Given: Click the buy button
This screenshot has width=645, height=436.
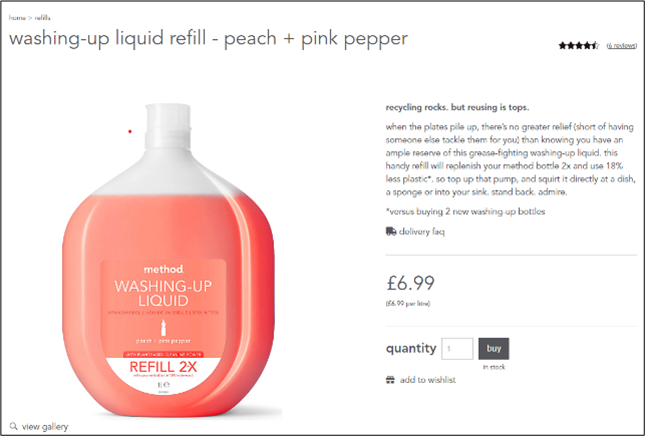Looking at the screenshot, I should point(494,349).
